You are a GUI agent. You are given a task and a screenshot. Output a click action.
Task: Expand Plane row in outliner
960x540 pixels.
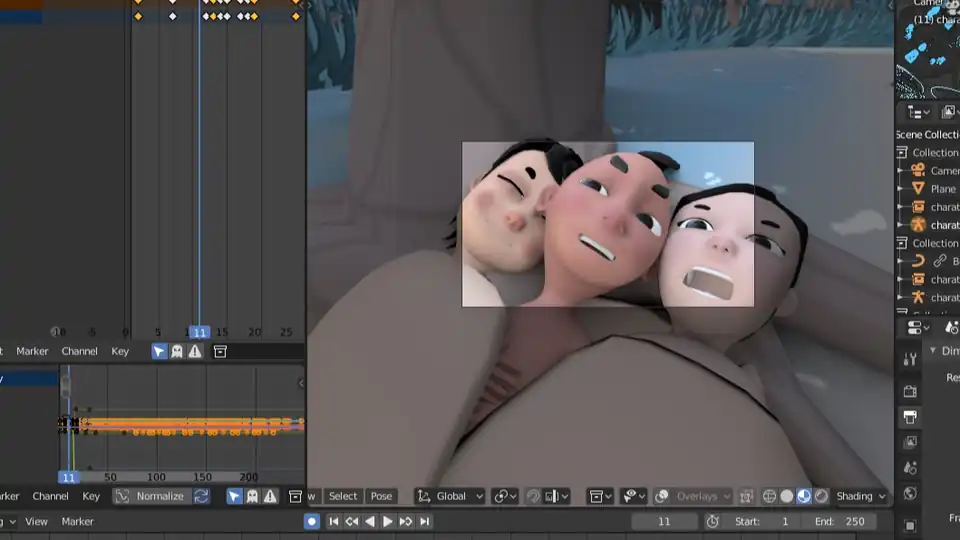click(x=900, y=189)
